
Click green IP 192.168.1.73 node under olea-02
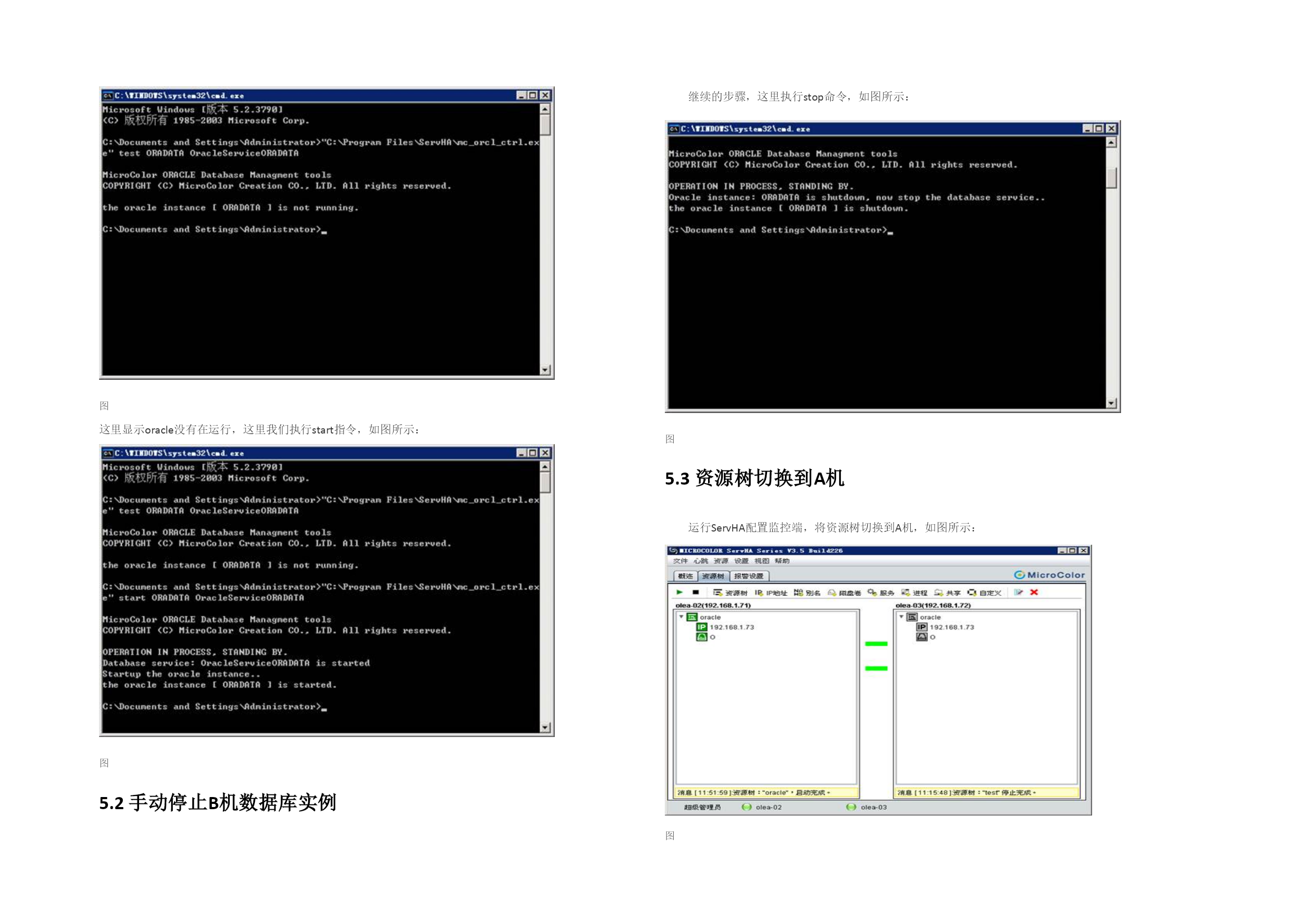725,627
